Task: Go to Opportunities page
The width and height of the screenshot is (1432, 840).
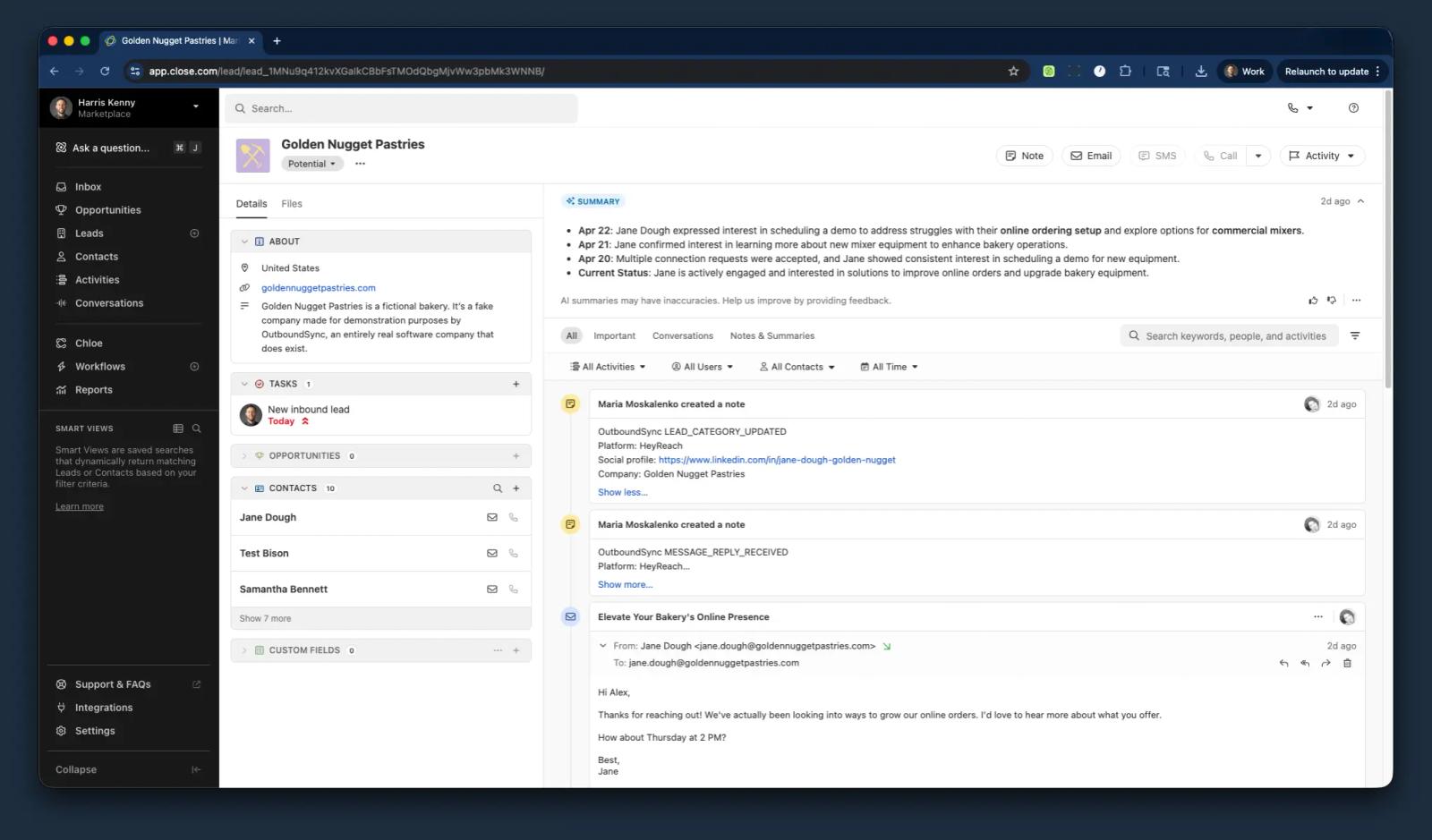Action: point(107,210)
